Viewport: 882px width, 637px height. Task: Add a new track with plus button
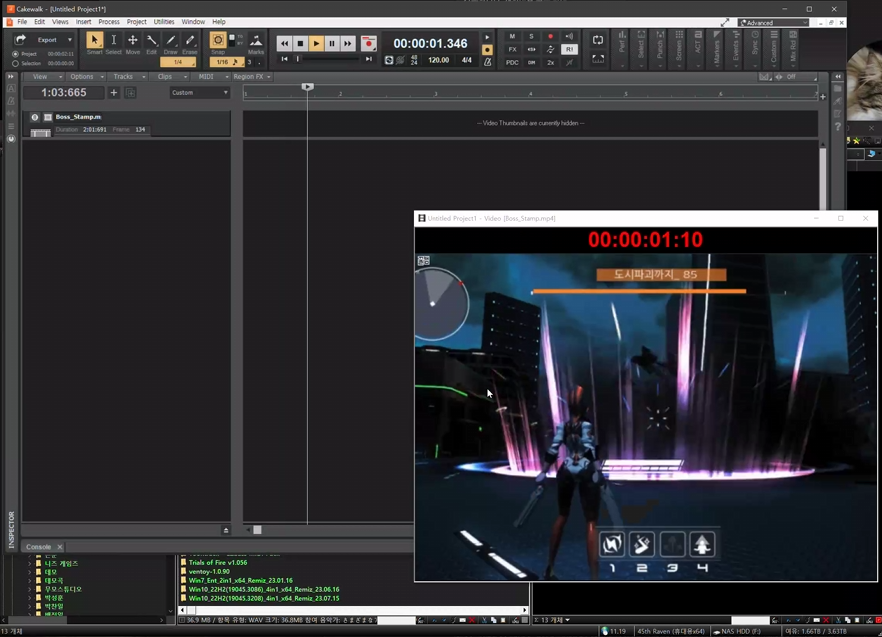[114, 92]
